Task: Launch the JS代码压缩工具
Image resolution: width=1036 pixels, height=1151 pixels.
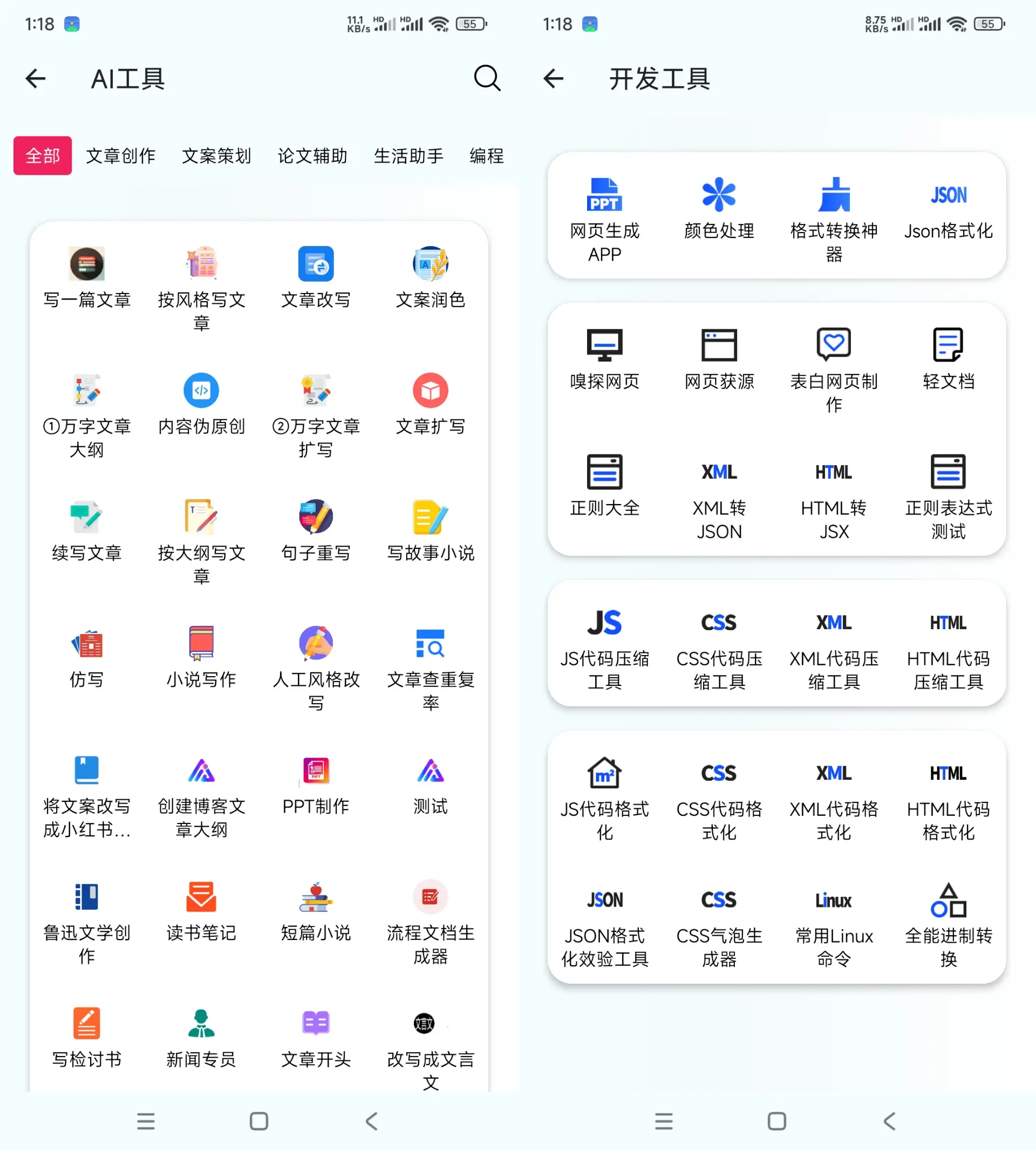Action: (604, 650)
